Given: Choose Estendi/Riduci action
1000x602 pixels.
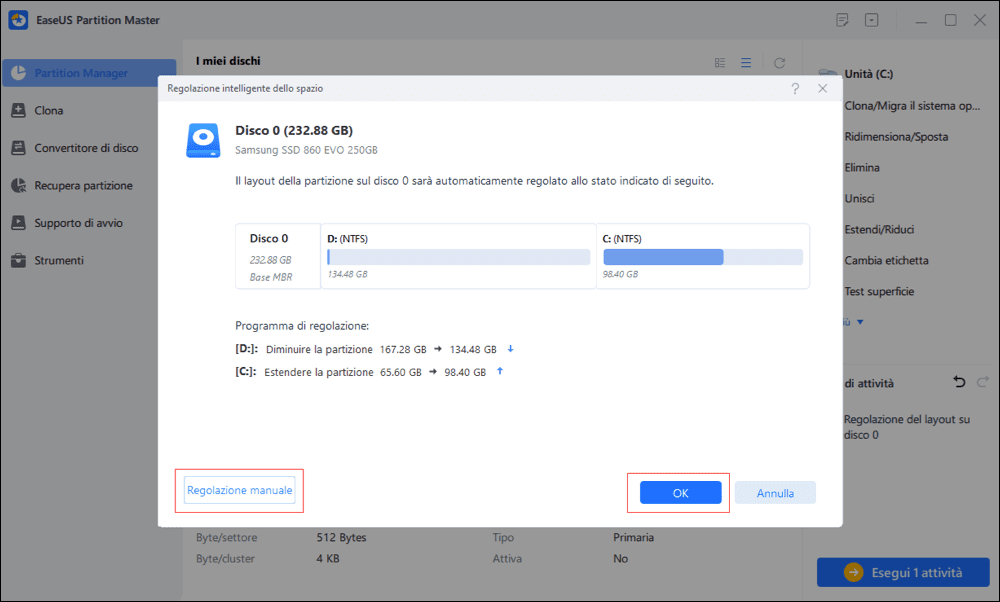Looking at the screenshot, I should click(x=879, y=230).
